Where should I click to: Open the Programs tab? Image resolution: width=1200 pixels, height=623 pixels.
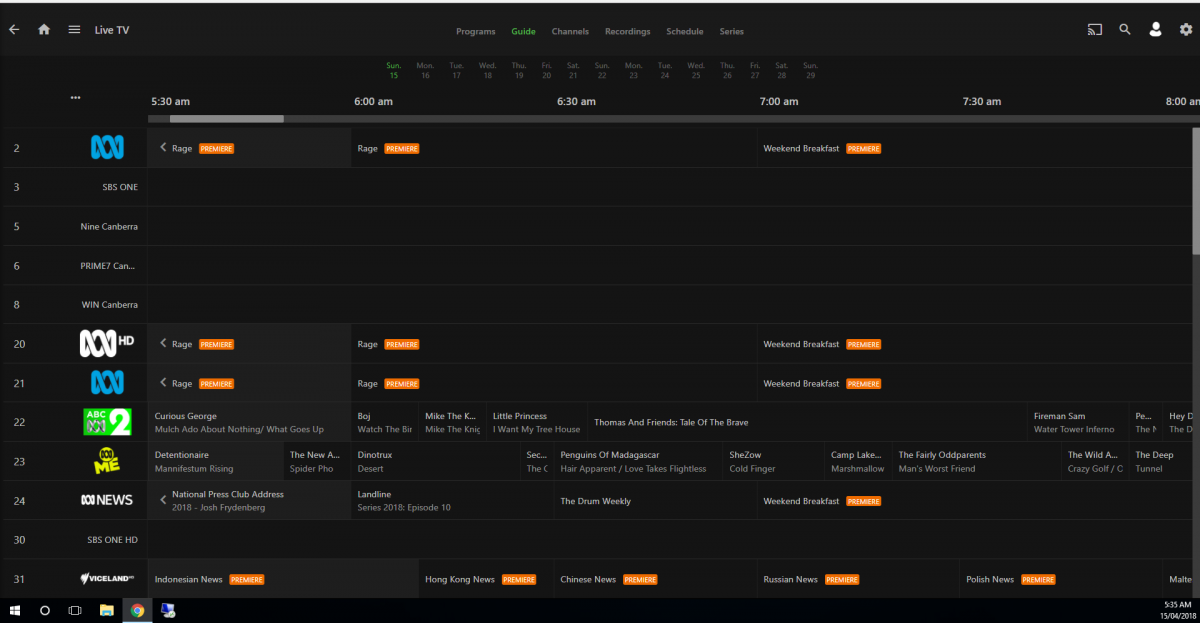(475, 31)
